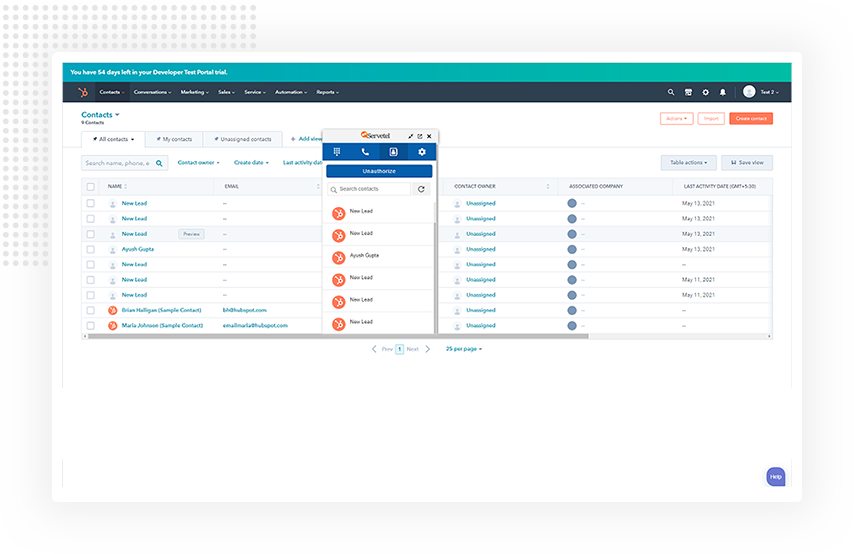Viewport: 854px width, 554px height.
Task: Check the first New Lead row checkbox
Action: [90, 203]
